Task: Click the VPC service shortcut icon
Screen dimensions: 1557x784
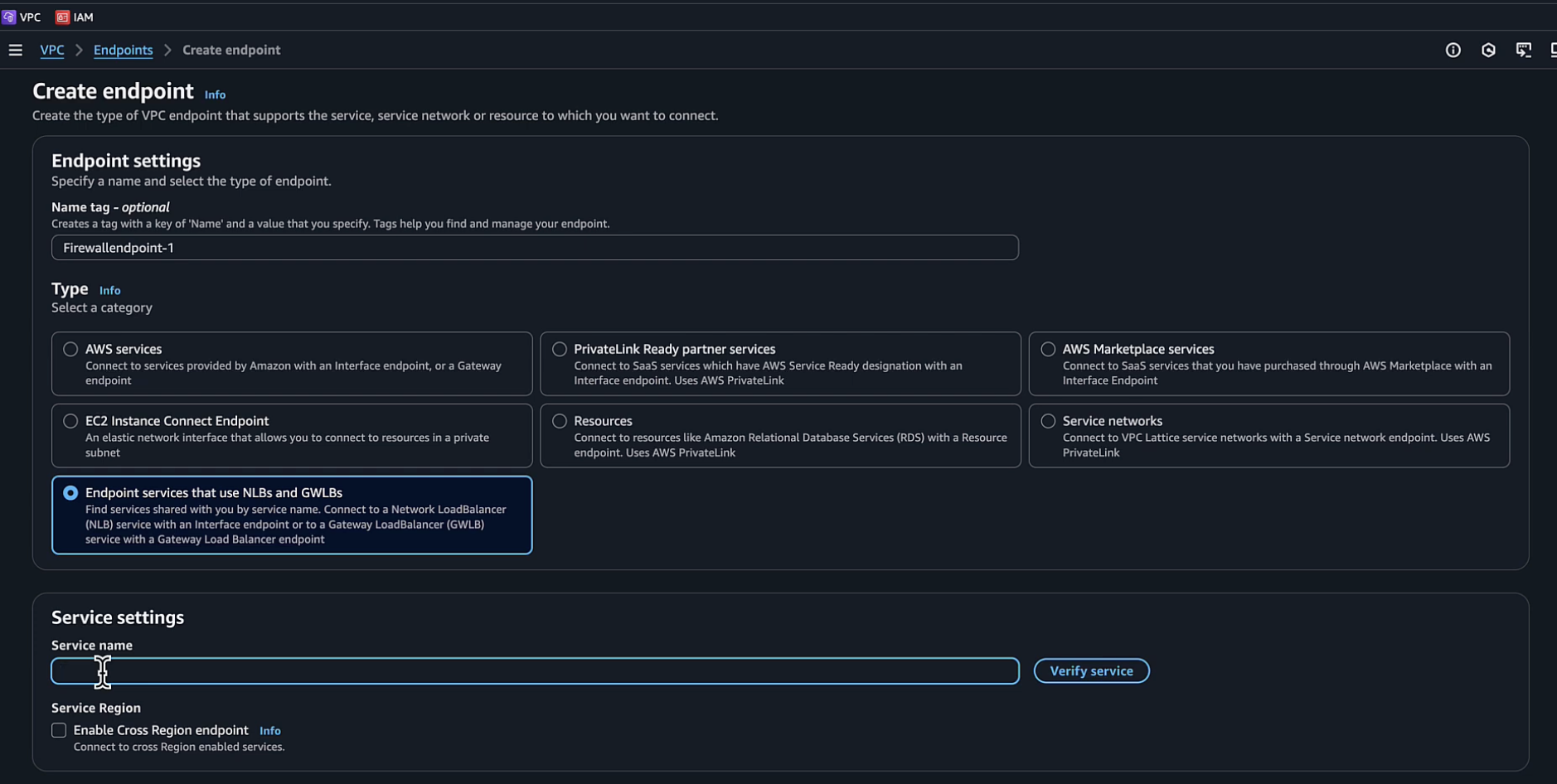Action: [x=9, y=17]
